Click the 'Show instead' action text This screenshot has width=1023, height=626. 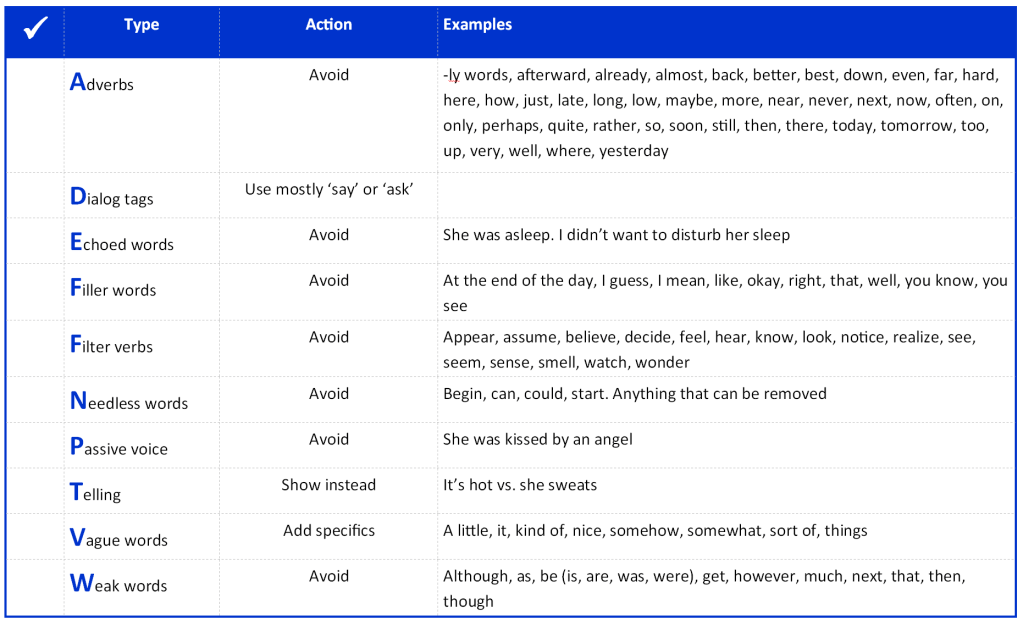pyautogui.click(x=328, y=485)
